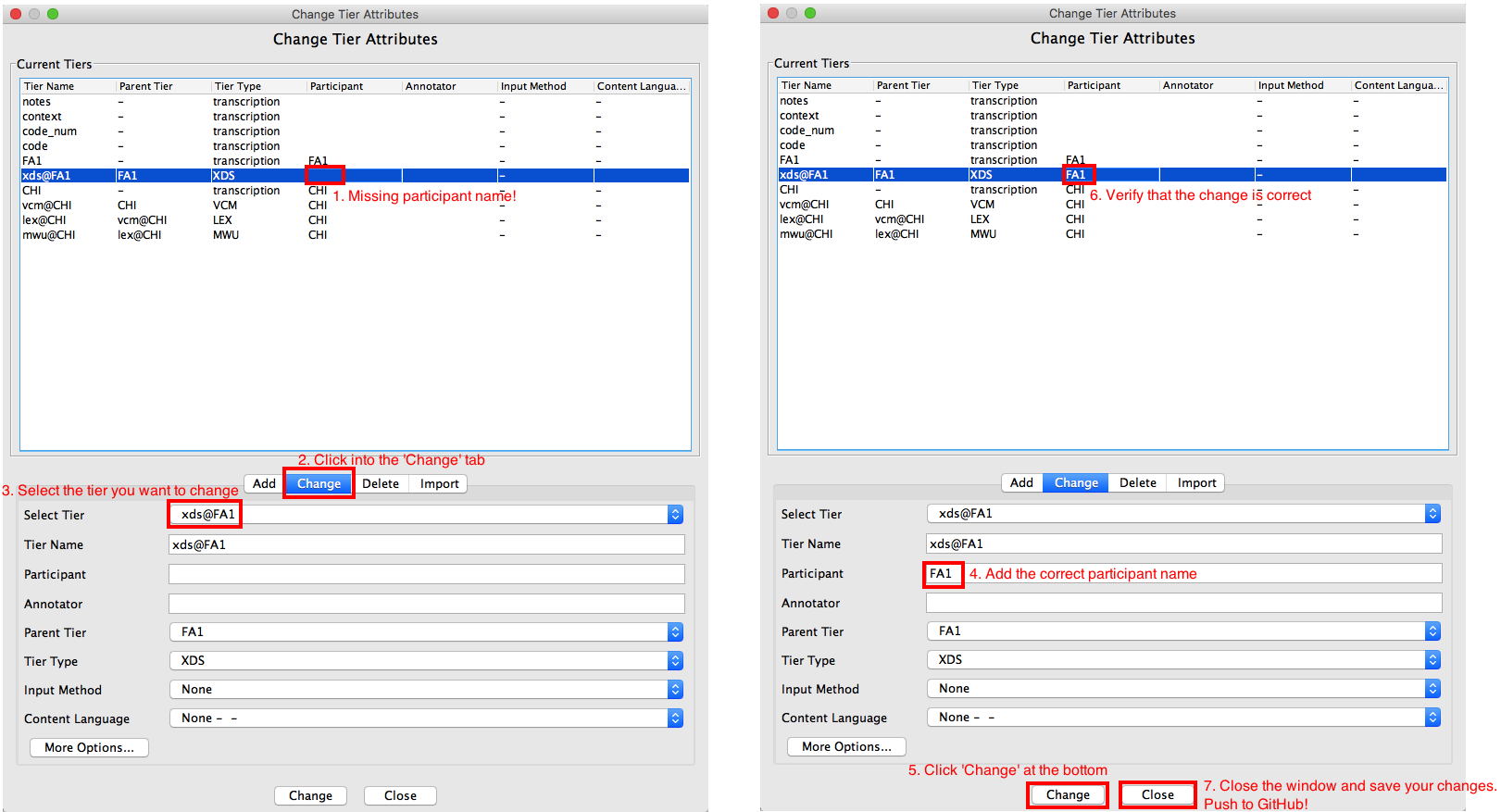1501x812 pixels.
Task: Select the mwu@CHI row in right table
Action: coord(1113,234)
